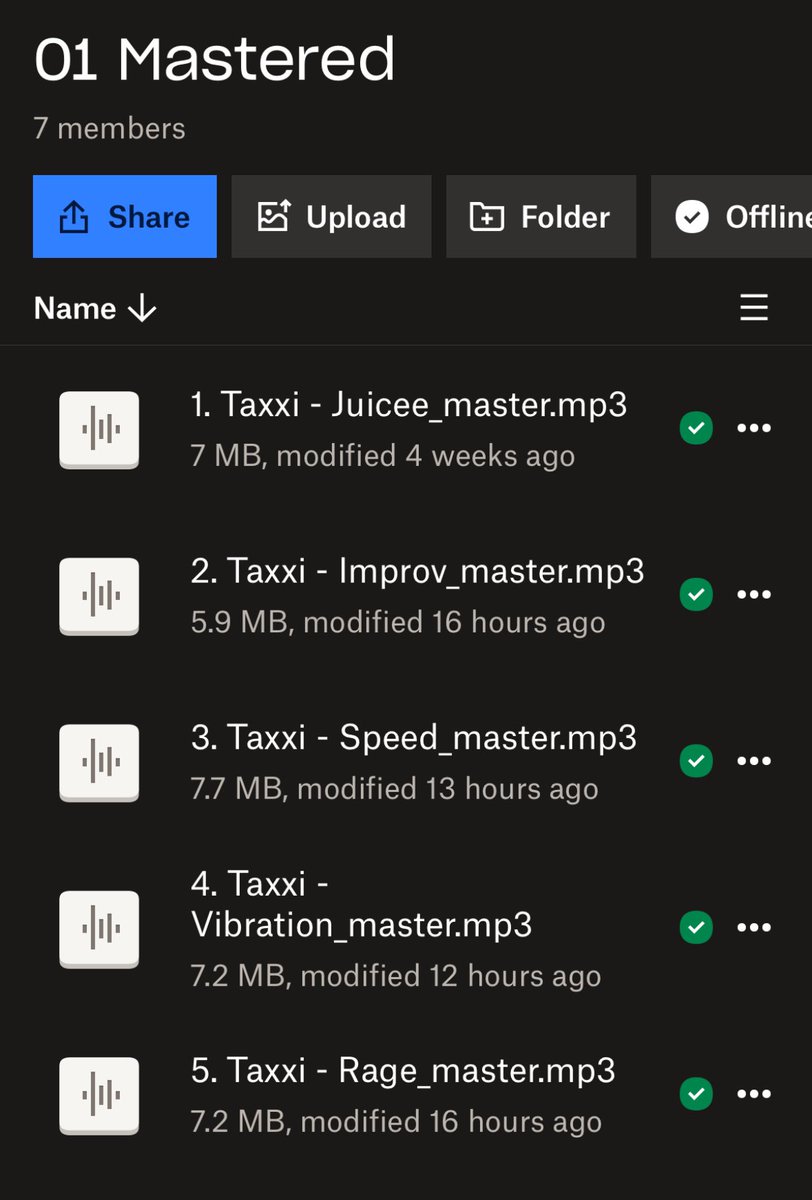Image resolution: width=812 pixels, height=1200 pixels.
Task: Tap synced checkmark on Rage_master.mp3
Action: [696, 1094]
